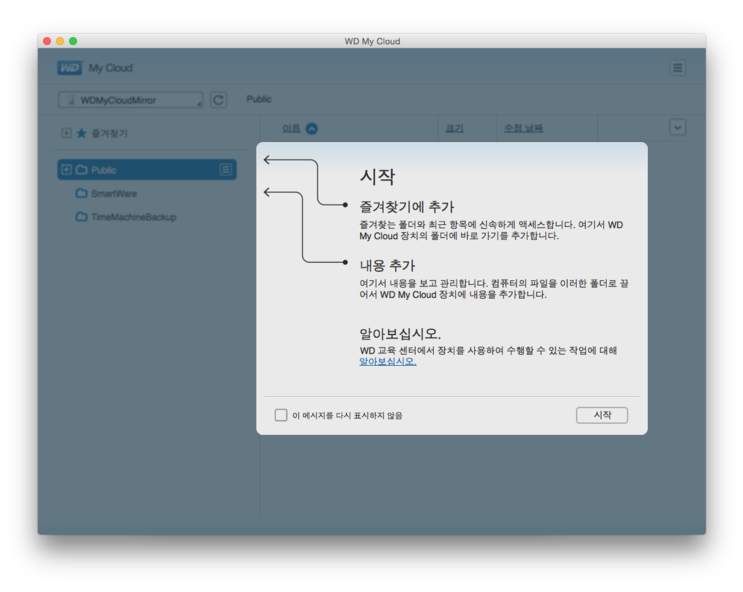Click the 즐겨찾기에 추가 heading
This screenshot has height=592, width=743.
click(407, 207)
